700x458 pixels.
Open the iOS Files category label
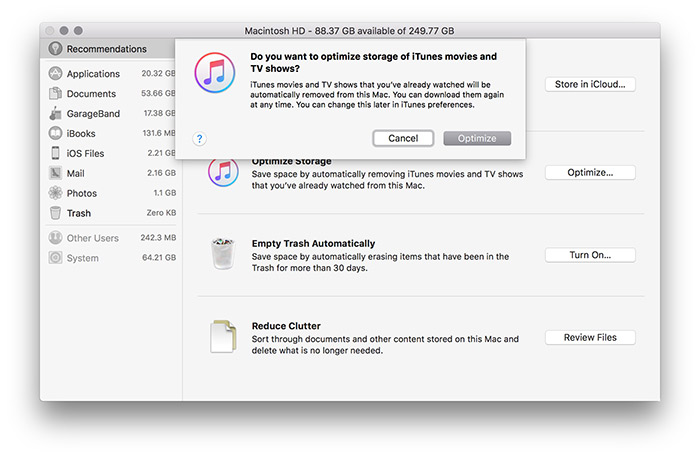tap(85, 153)
